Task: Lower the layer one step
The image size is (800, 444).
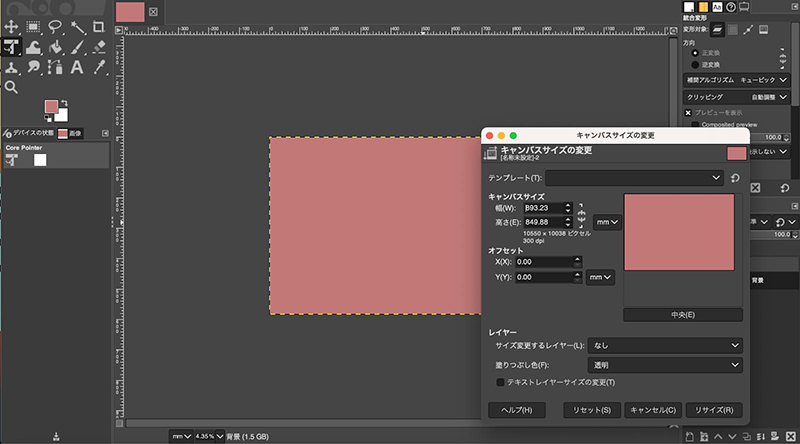Action: point(732,436)
